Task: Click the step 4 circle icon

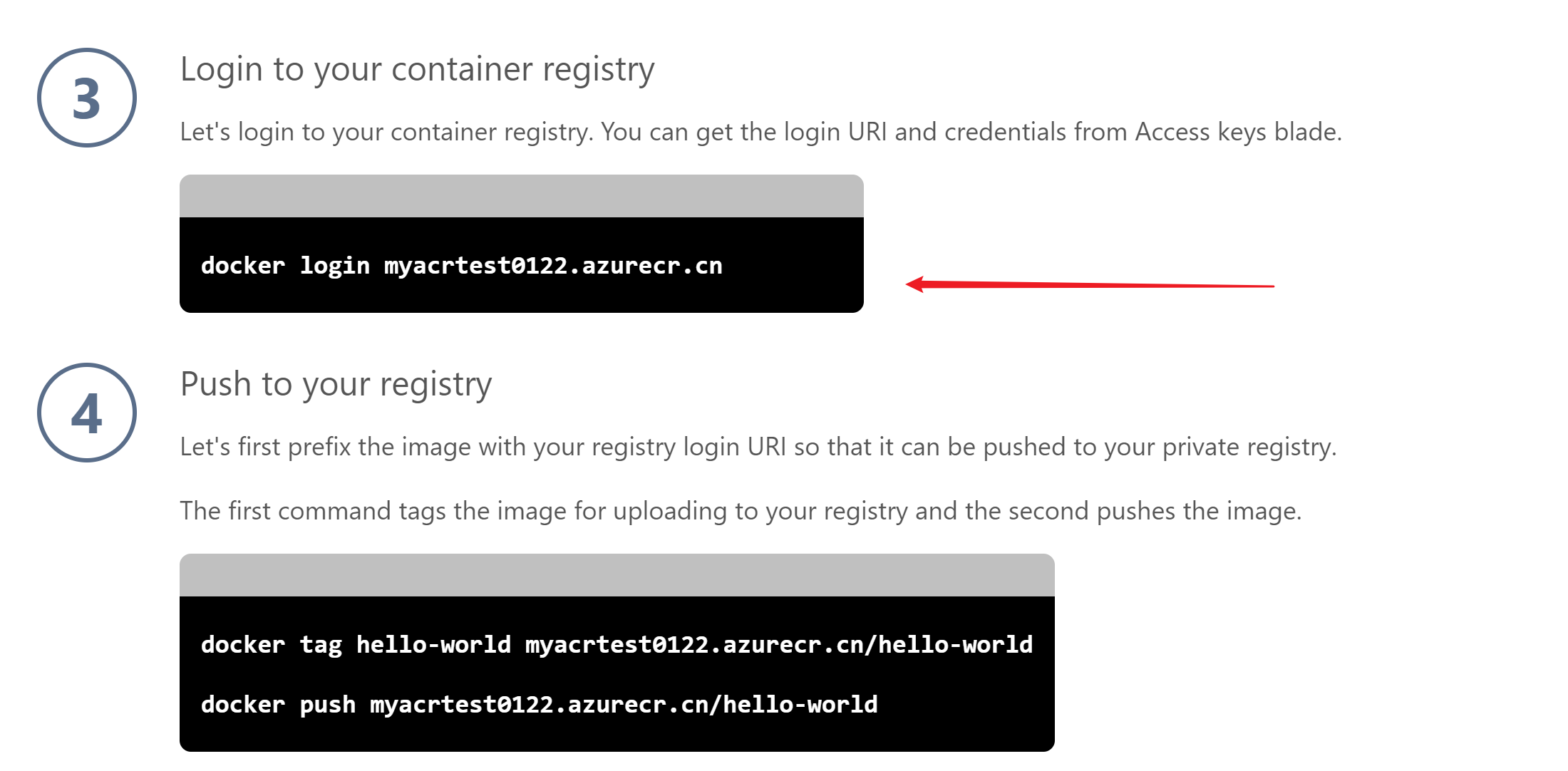Action: click(x=87, y=413)
